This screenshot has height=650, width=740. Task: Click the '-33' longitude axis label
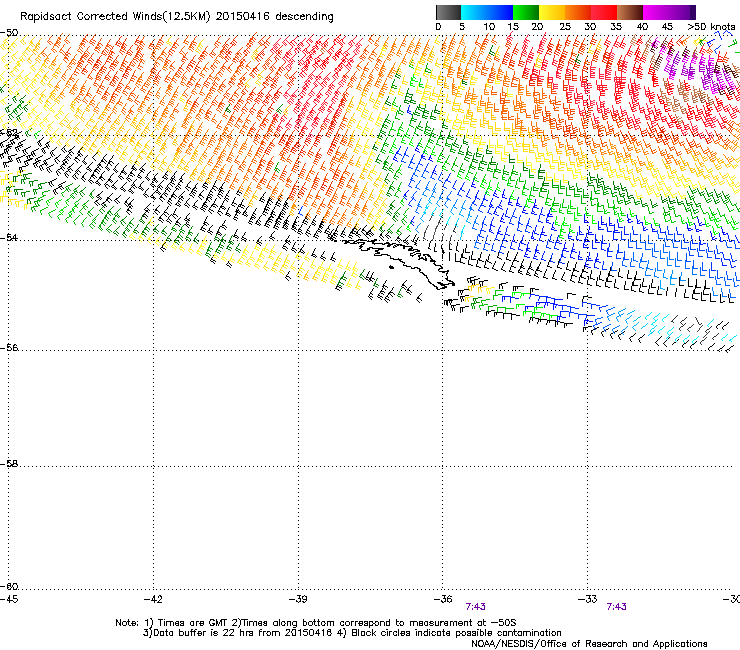click(587, 599)
